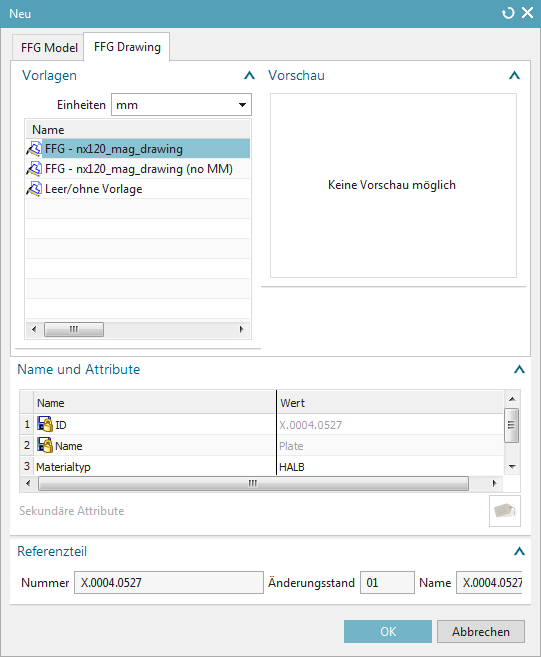The image size is (541, 657).
Task: Click the Änderungsstand field showing 01
Action: coord(387,582)
